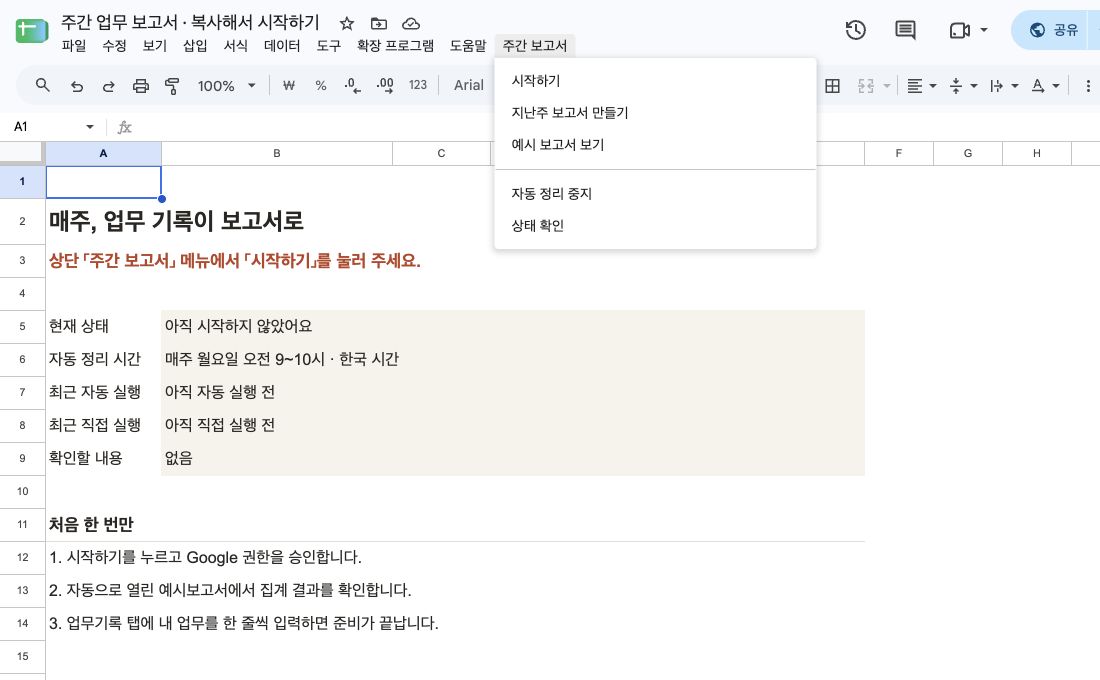Open vertical align options
Image resolution: width=1100 pixels, height=680 pixels.
pos(962,86)
